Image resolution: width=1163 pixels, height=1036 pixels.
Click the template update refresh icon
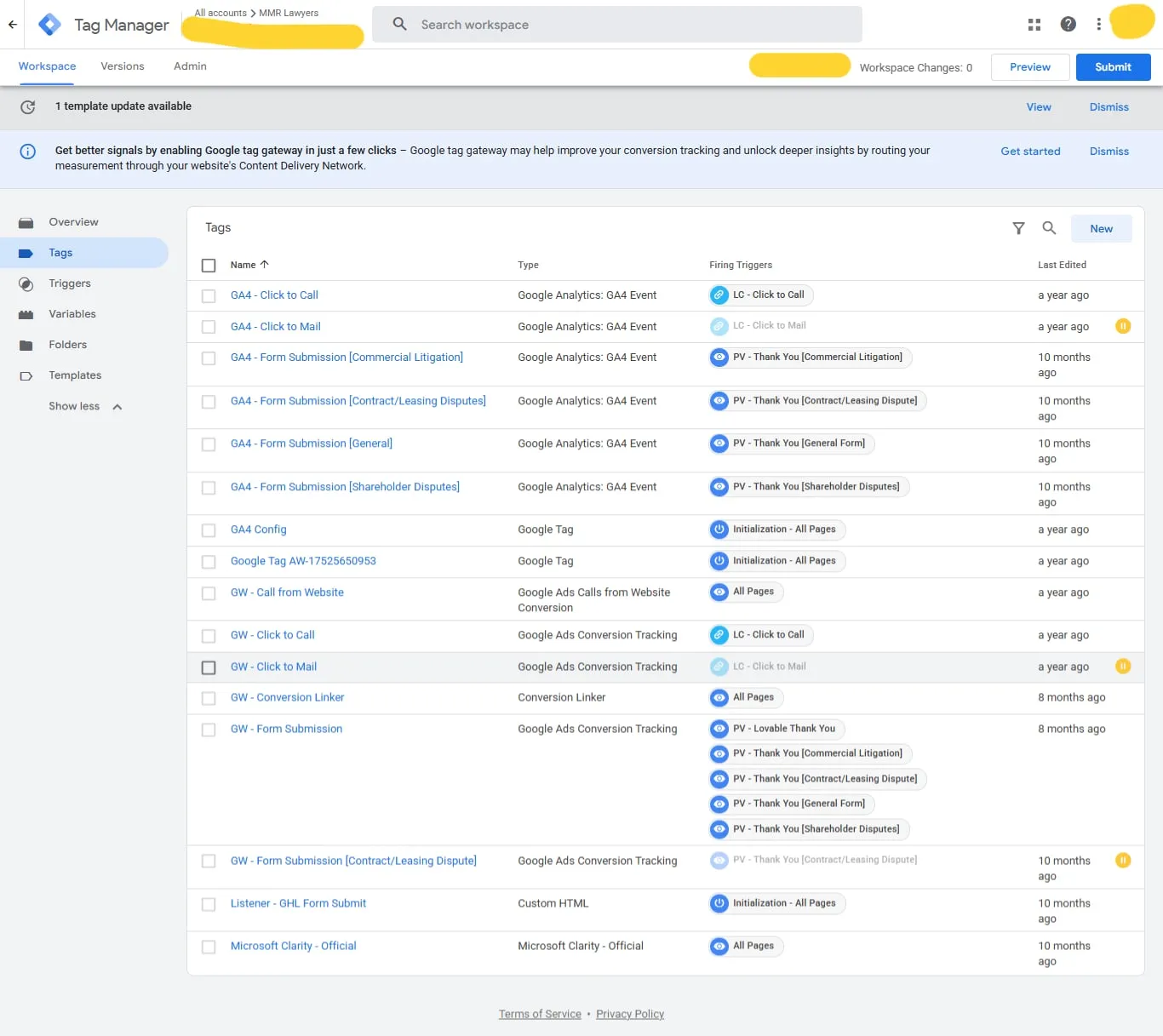pos(28,107)
